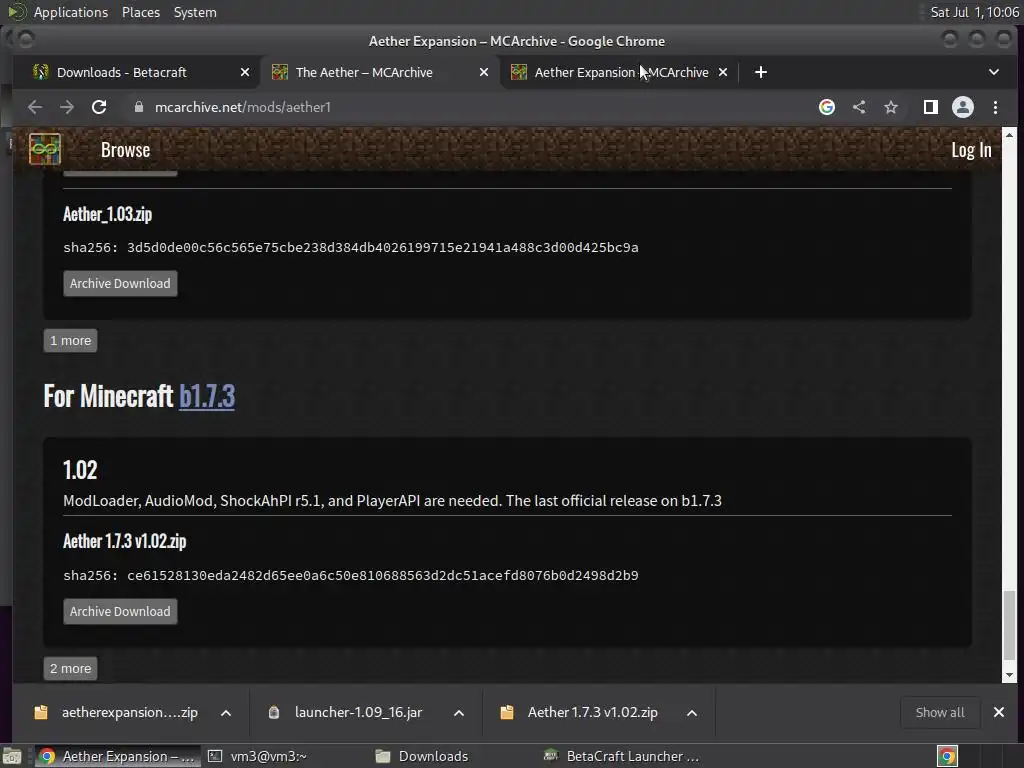The height and width of the screenshot is (768, 1024).
Task: Expand the 1 more versions button
Action: coord(71,340)
